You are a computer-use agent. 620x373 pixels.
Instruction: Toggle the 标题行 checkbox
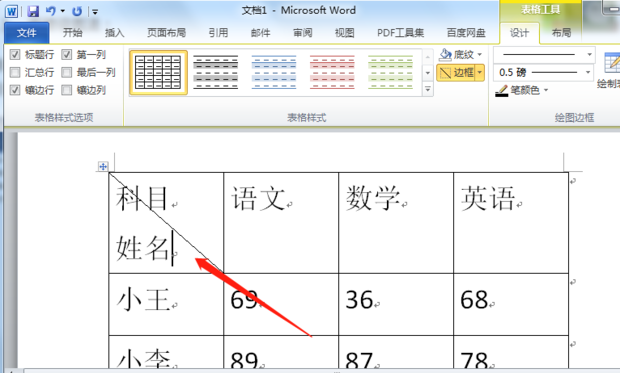pos(15,54)
